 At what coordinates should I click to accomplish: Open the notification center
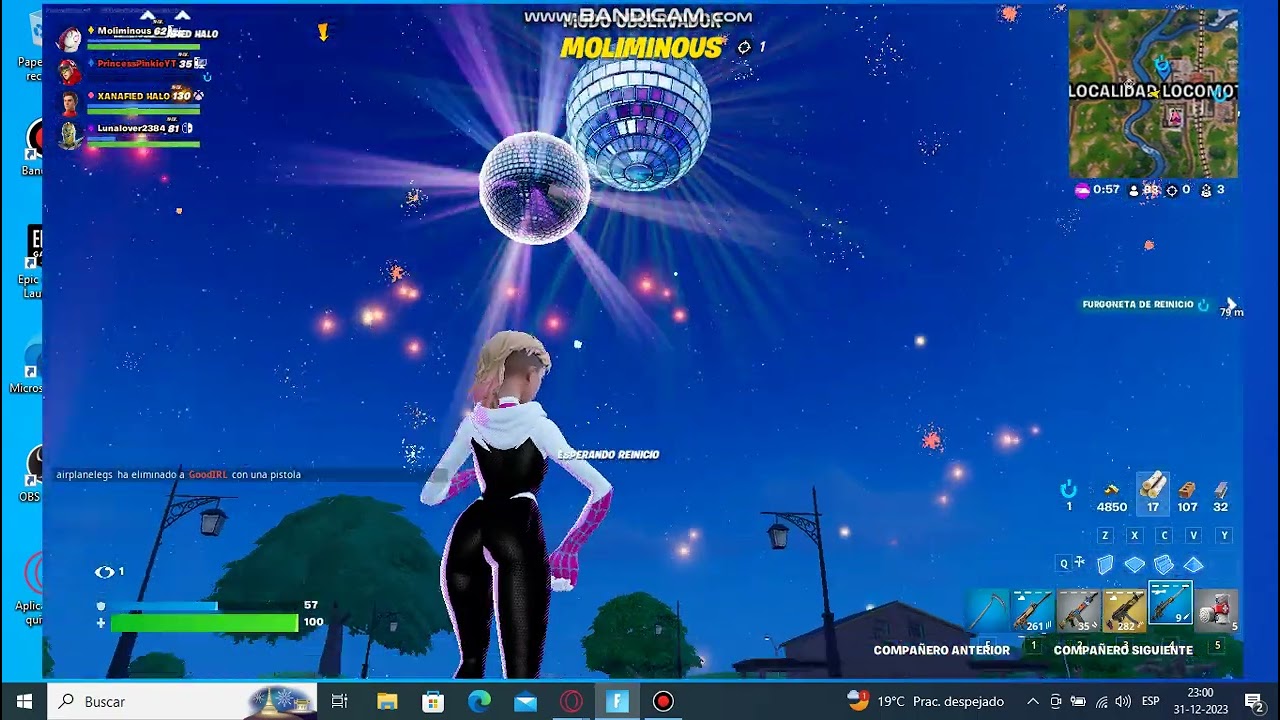pyautogui.click(x=1253, y=702)
